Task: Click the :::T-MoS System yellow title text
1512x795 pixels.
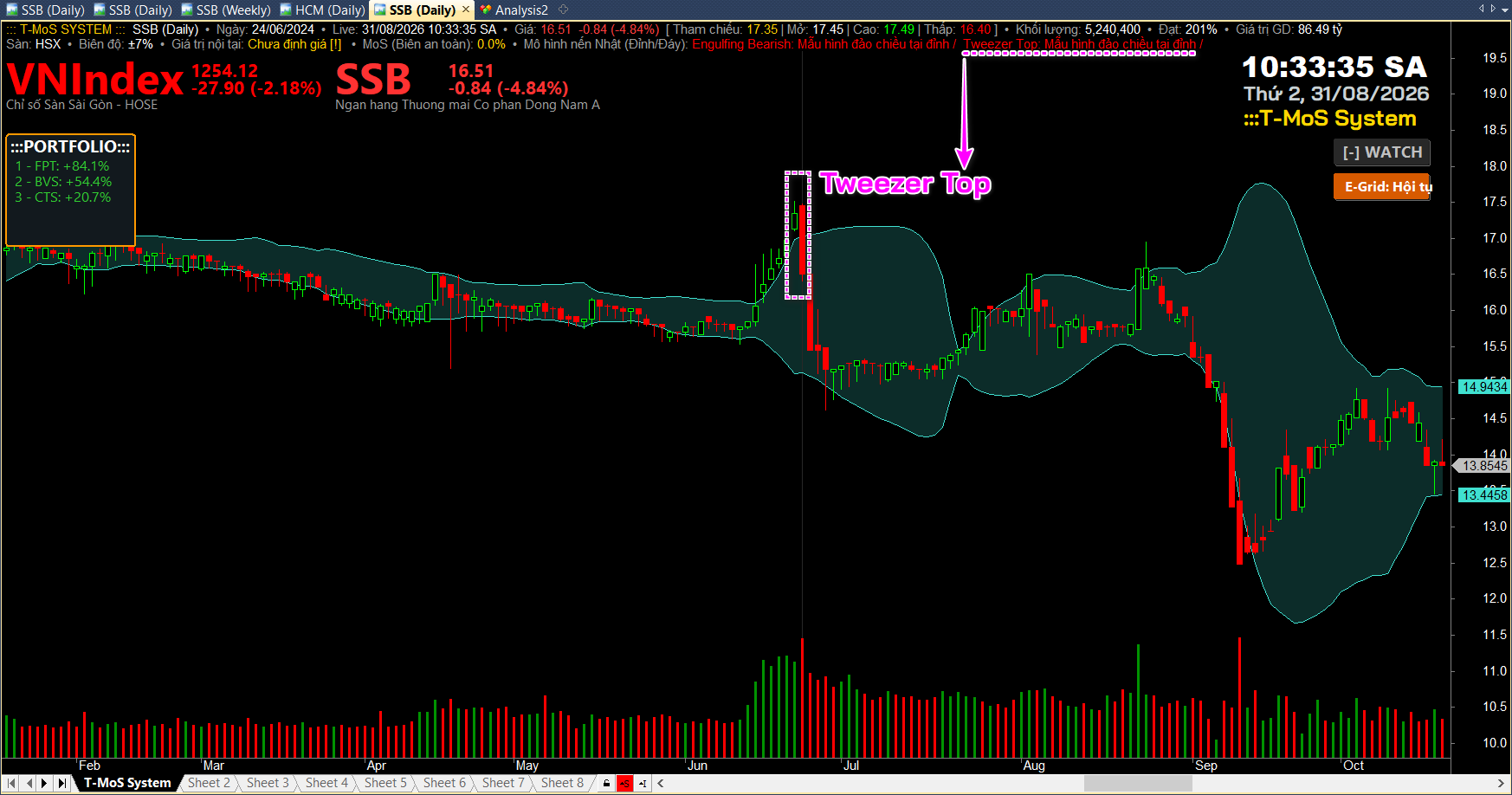Action: [1329, 119]
